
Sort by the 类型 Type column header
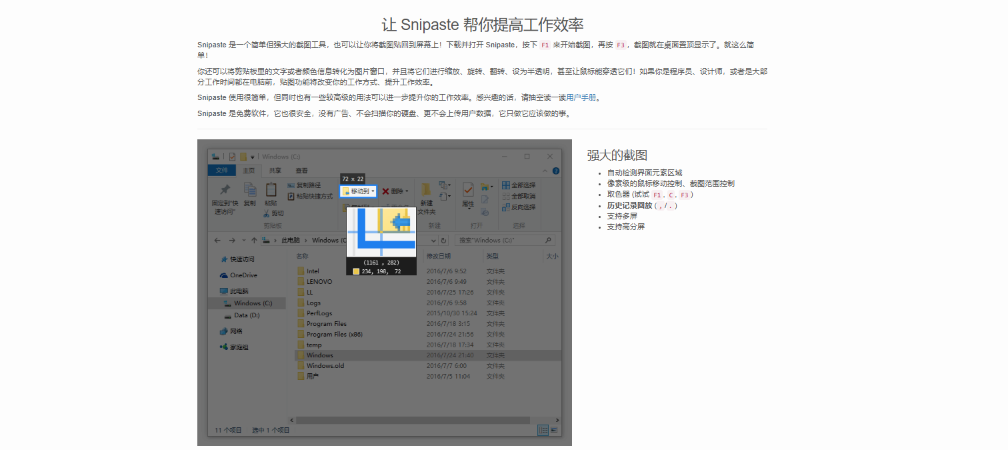(x=492, y=256)
